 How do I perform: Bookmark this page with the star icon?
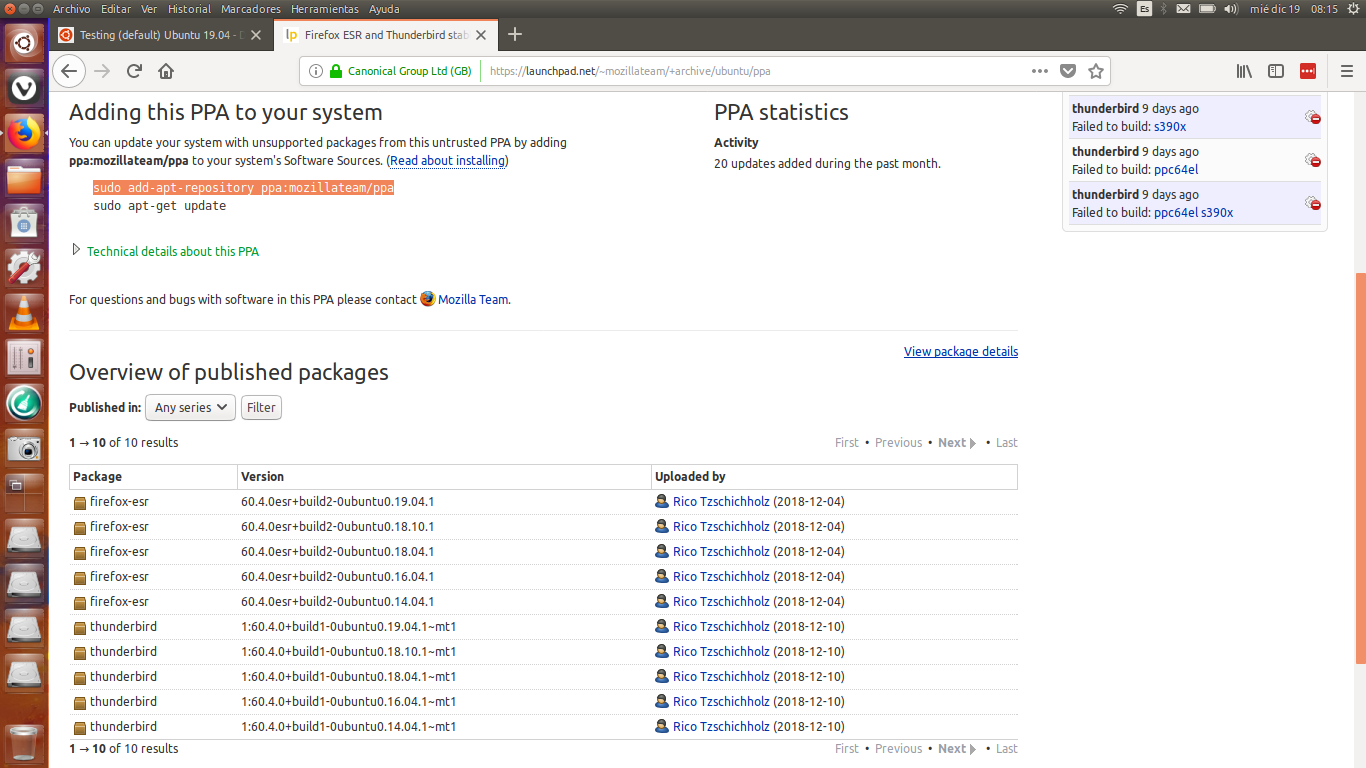[1095, 71]
